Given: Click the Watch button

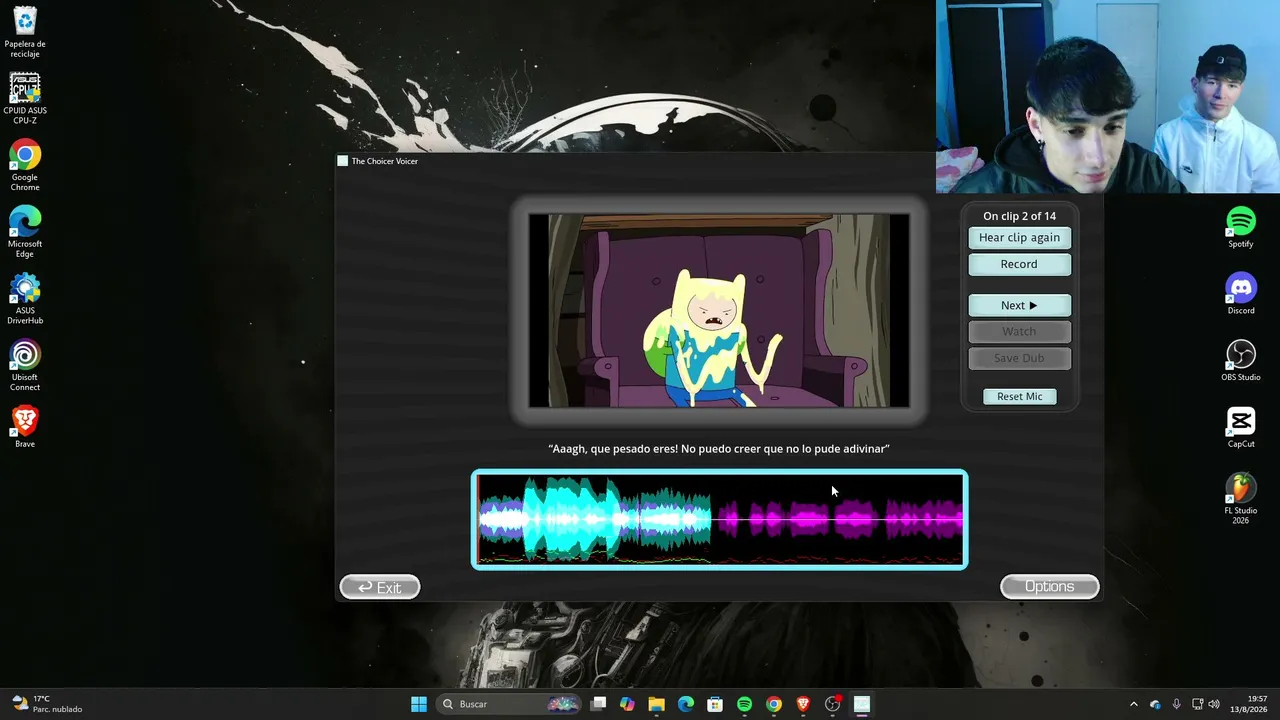Looking at the screenshot, I should click(1019, 331).
